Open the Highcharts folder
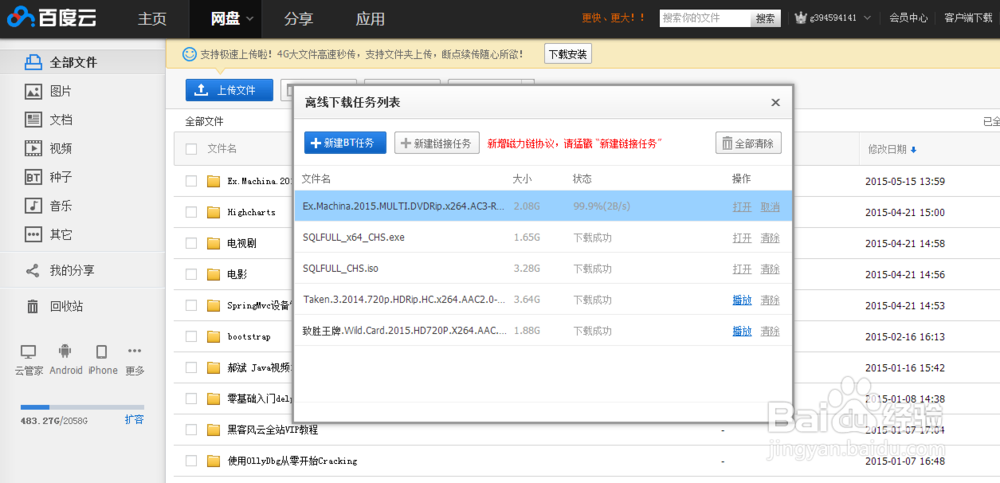 [x=251, y=212]
